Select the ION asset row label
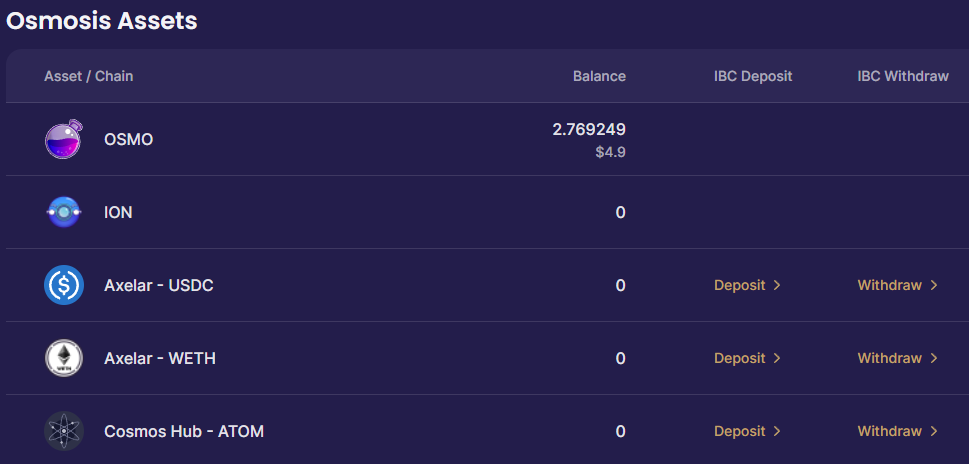The image size is (969, 464). [118, 213]
